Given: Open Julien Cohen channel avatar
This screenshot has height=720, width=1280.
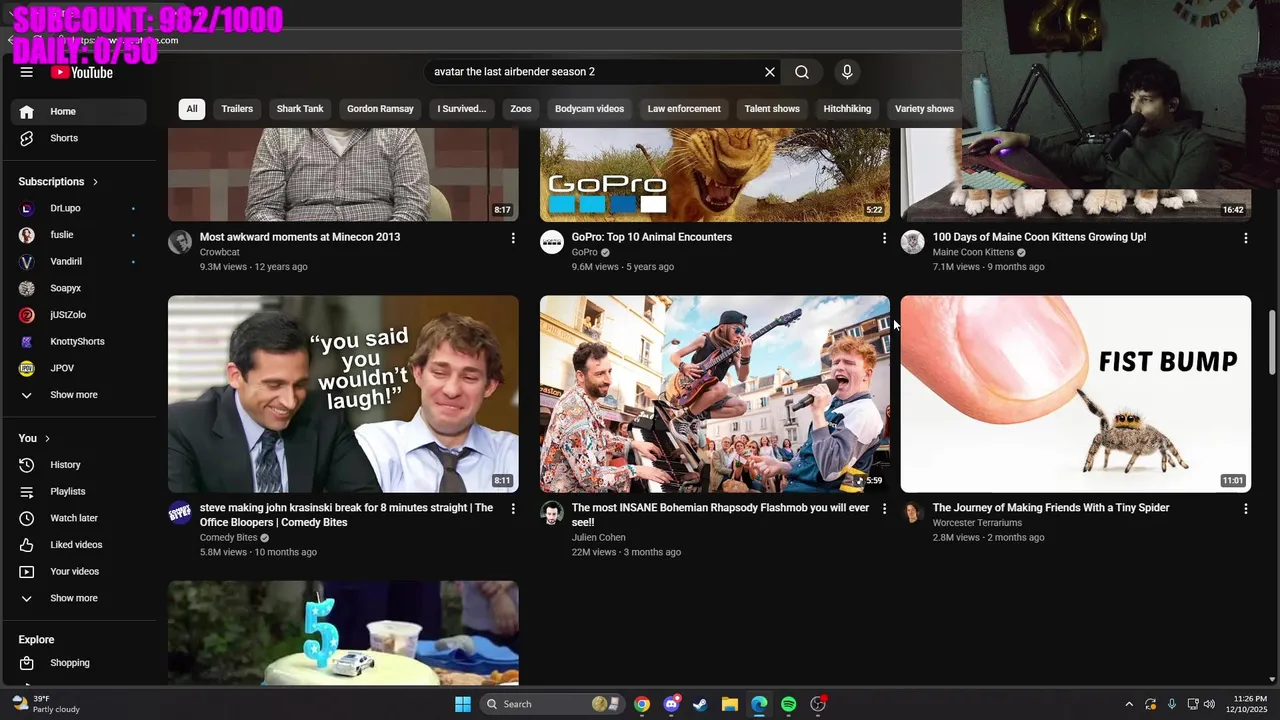Looking at the screenshot, I should click(552, 513).
